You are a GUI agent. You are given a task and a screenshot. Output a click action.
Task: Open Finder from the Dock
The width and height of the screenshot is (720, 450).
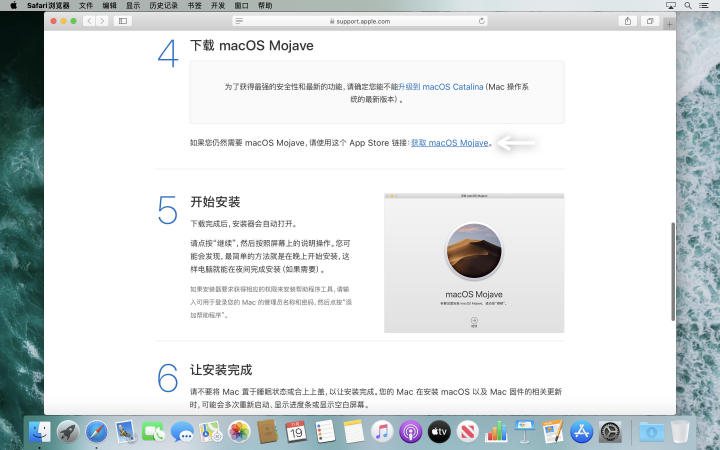[39, 432]
